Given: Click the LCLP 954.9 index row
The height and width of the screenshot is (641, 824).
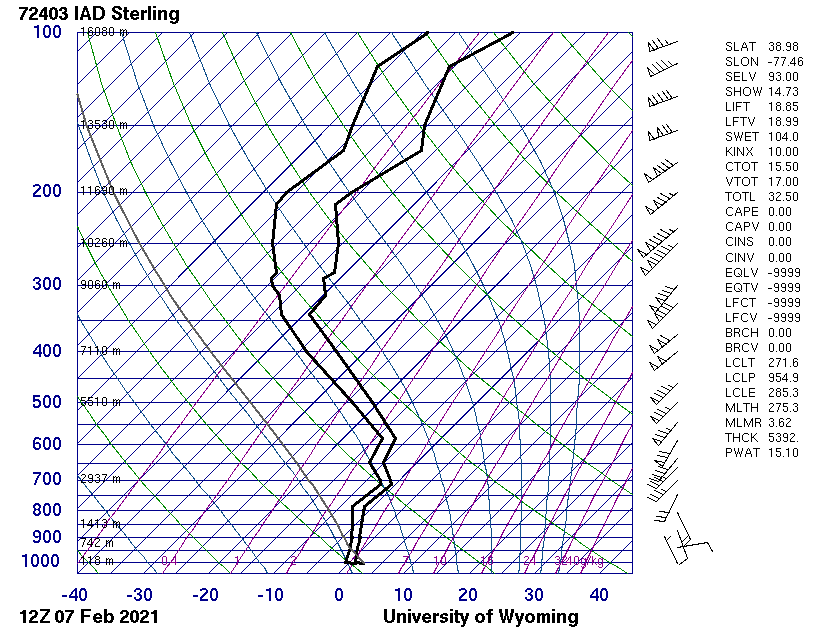Looking at the screenshot, I should [762, 378].
